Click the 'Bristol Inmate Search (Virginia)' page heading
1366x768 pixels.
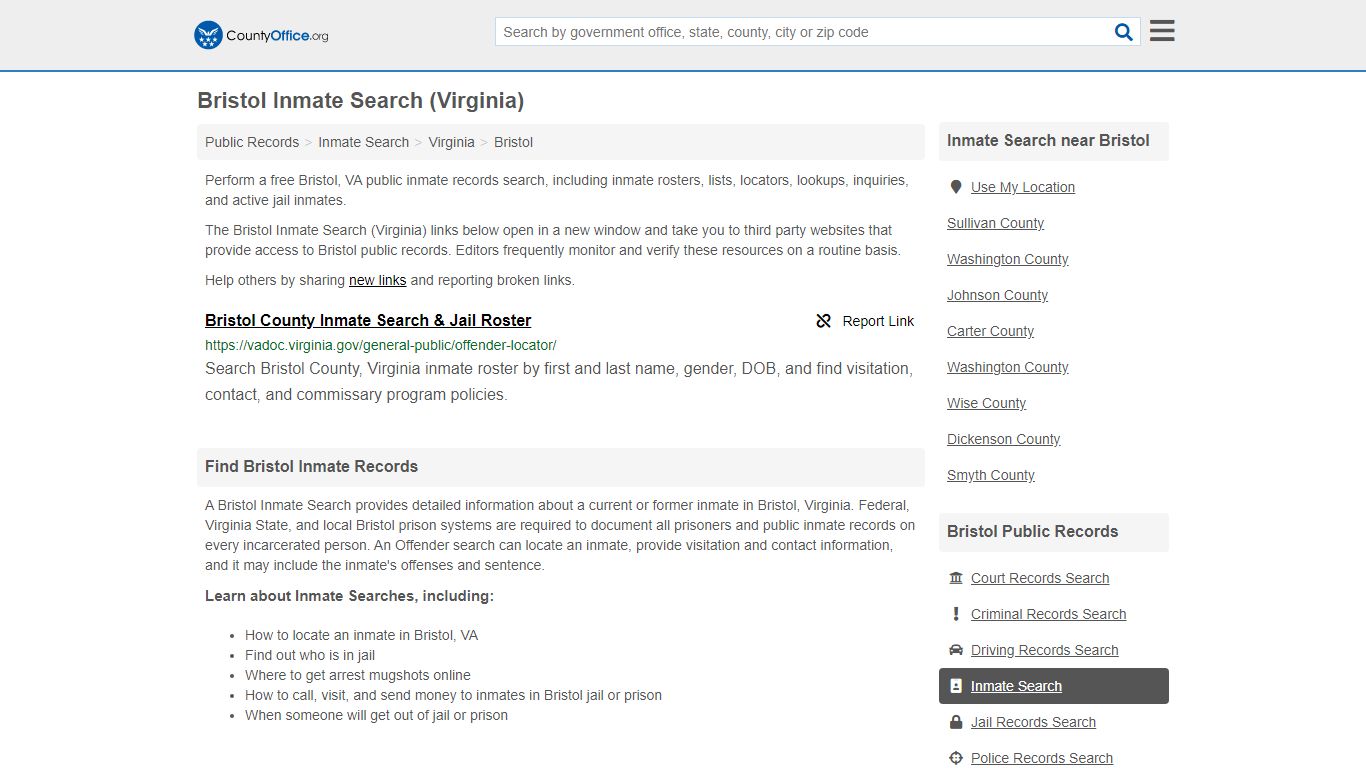click(x=360, y=101)
